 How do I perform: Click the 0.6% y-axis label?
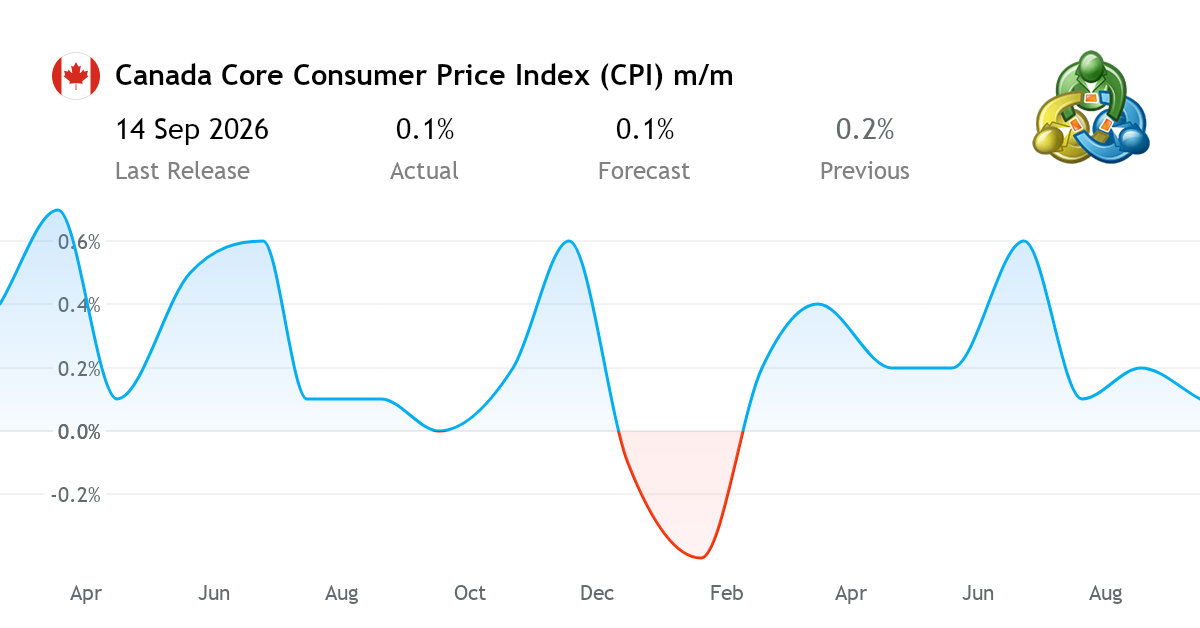point(79,242)
